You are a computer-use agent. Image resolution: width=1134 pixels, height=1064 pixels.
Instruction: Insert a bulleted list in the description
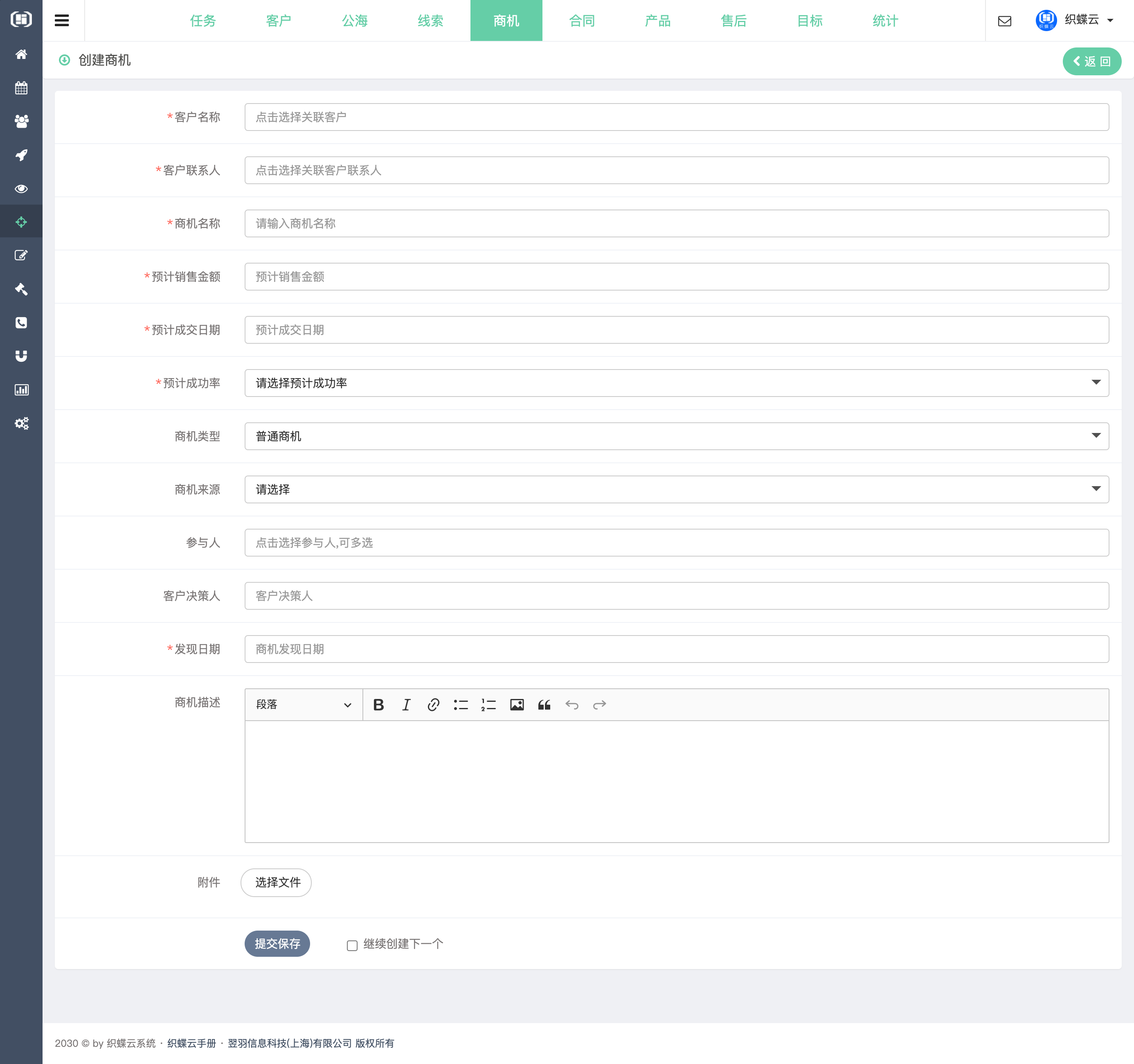click(461, 705)
